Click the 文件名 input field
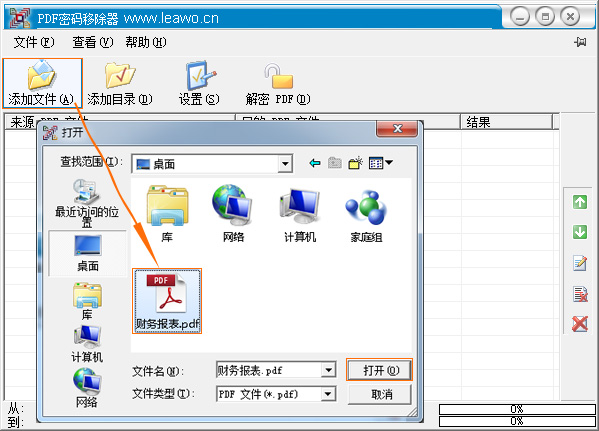Viewport: 599px width, 431px height. 269,370
